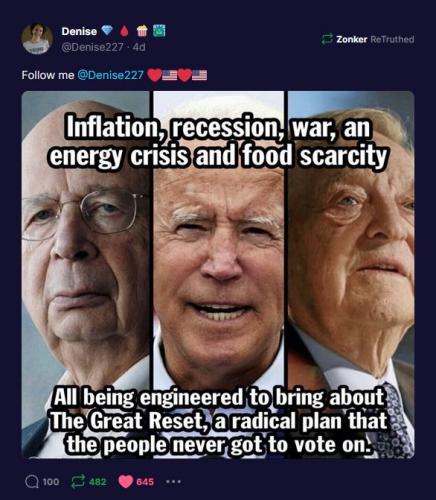
Task: Click the @Denise227 handle under the name
Action: 93,47
